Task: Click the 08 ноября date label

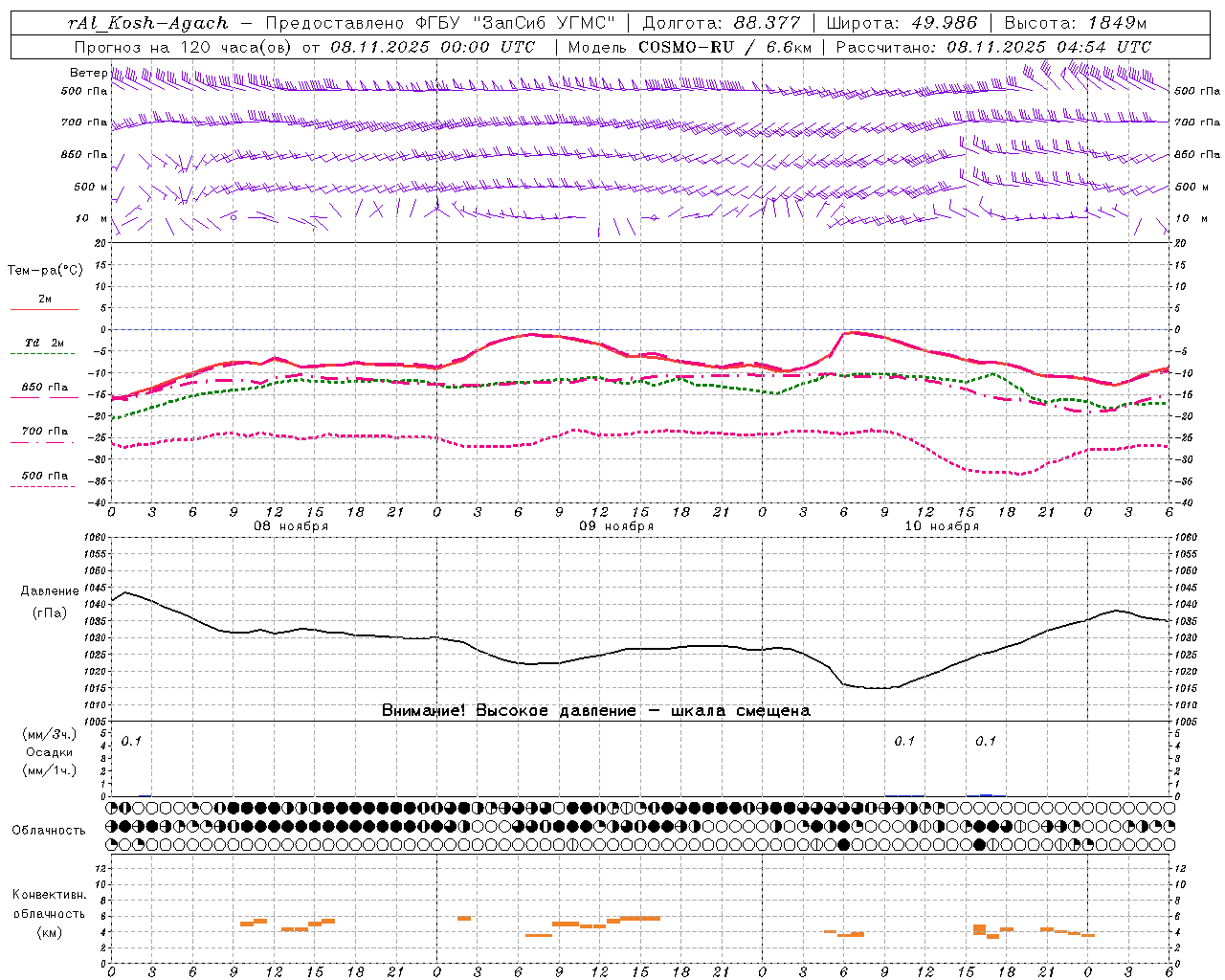Action: (x=290, y=526)
